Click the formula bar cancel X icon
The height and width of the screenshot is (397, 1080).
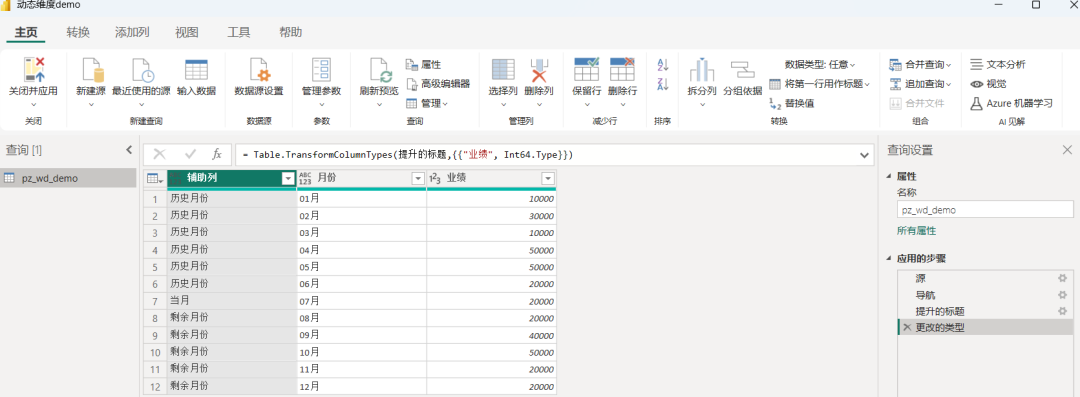[160, 154]
